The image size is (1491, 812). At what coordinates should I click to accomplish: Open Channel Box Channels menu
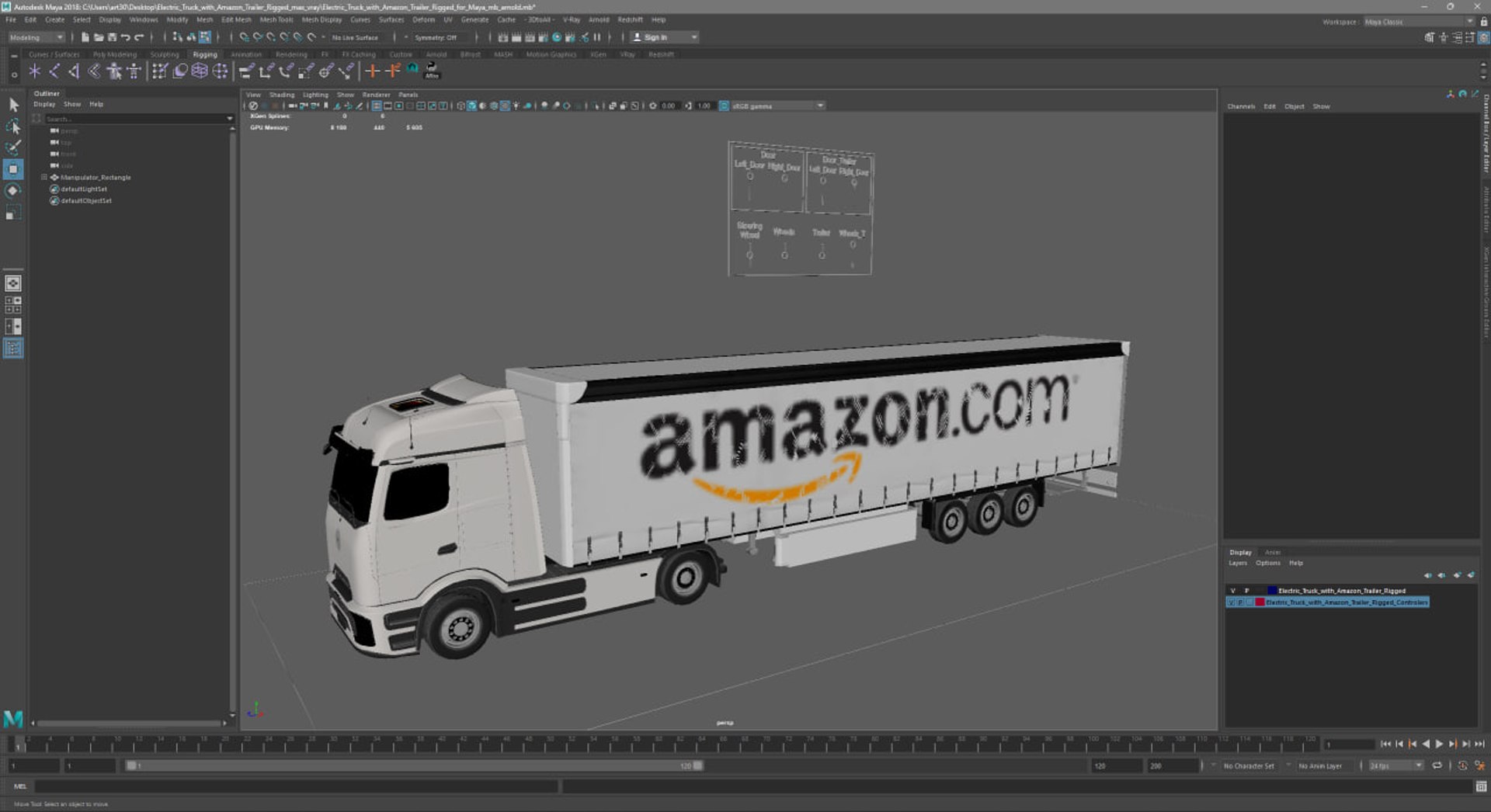click(x=1241, y=106)
